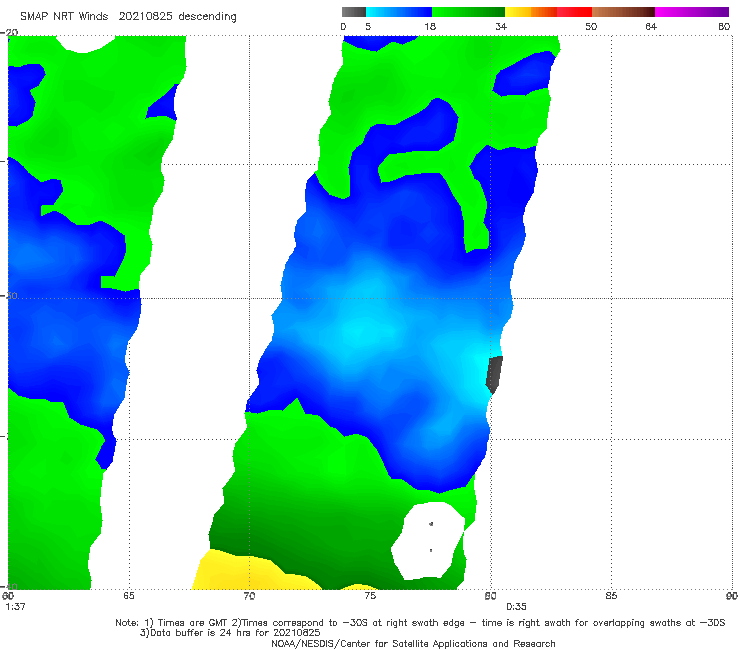Click the dark gray low-wind patch on the swath edge

[x=494, y=375]
